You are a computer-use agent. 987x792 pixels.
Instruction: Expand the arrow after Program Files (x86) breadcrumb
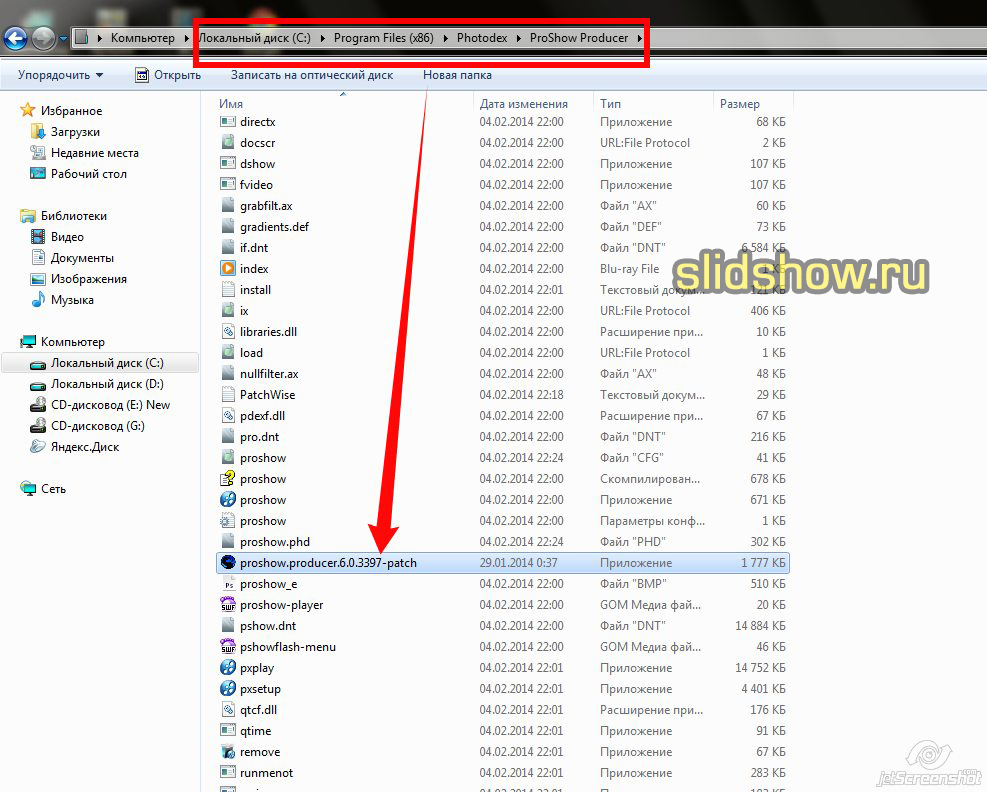click(445, 38)
